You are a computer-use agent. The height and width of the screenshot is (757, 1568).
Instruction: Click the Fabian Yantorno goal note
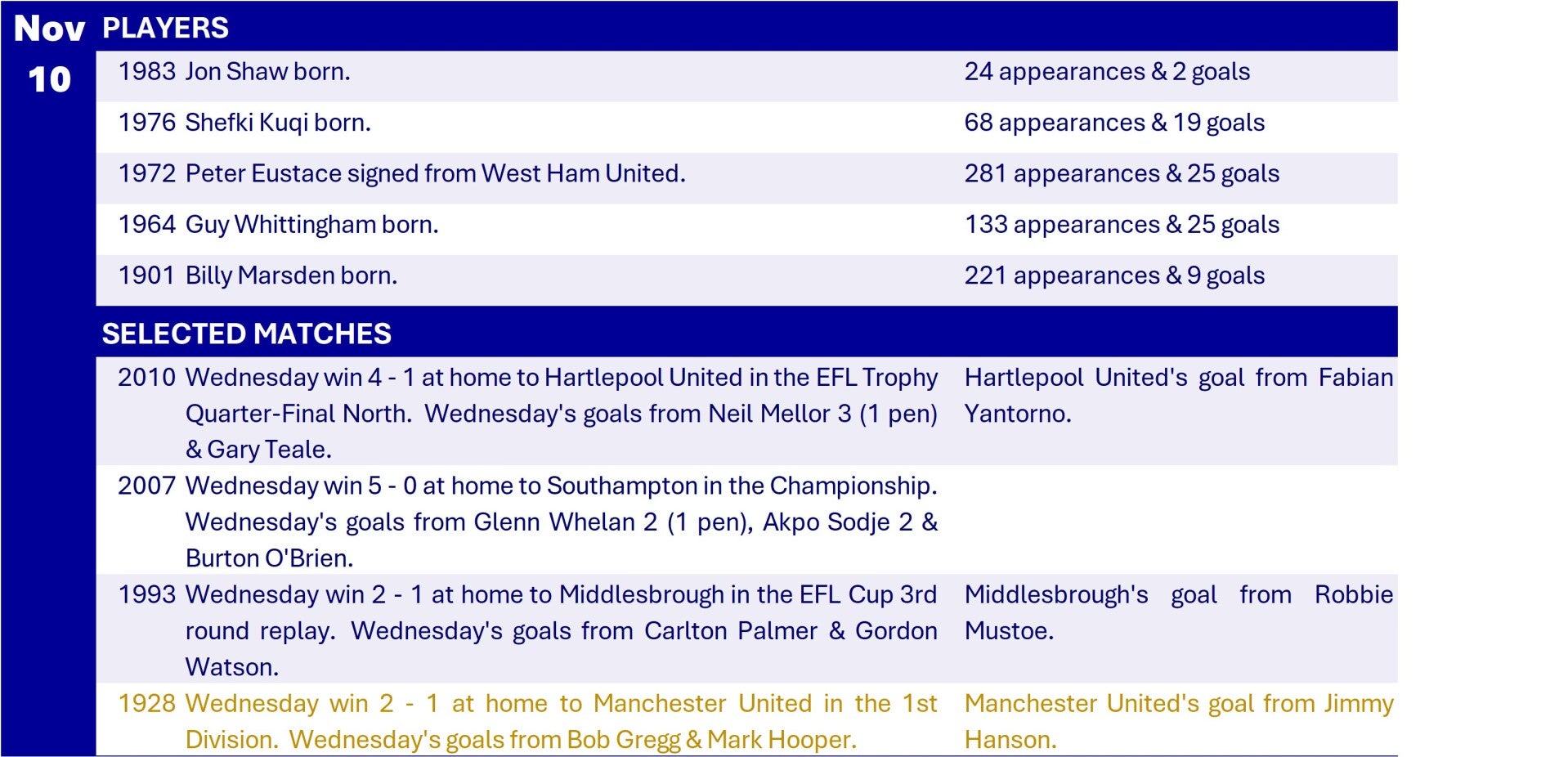tap(1178, 395)
